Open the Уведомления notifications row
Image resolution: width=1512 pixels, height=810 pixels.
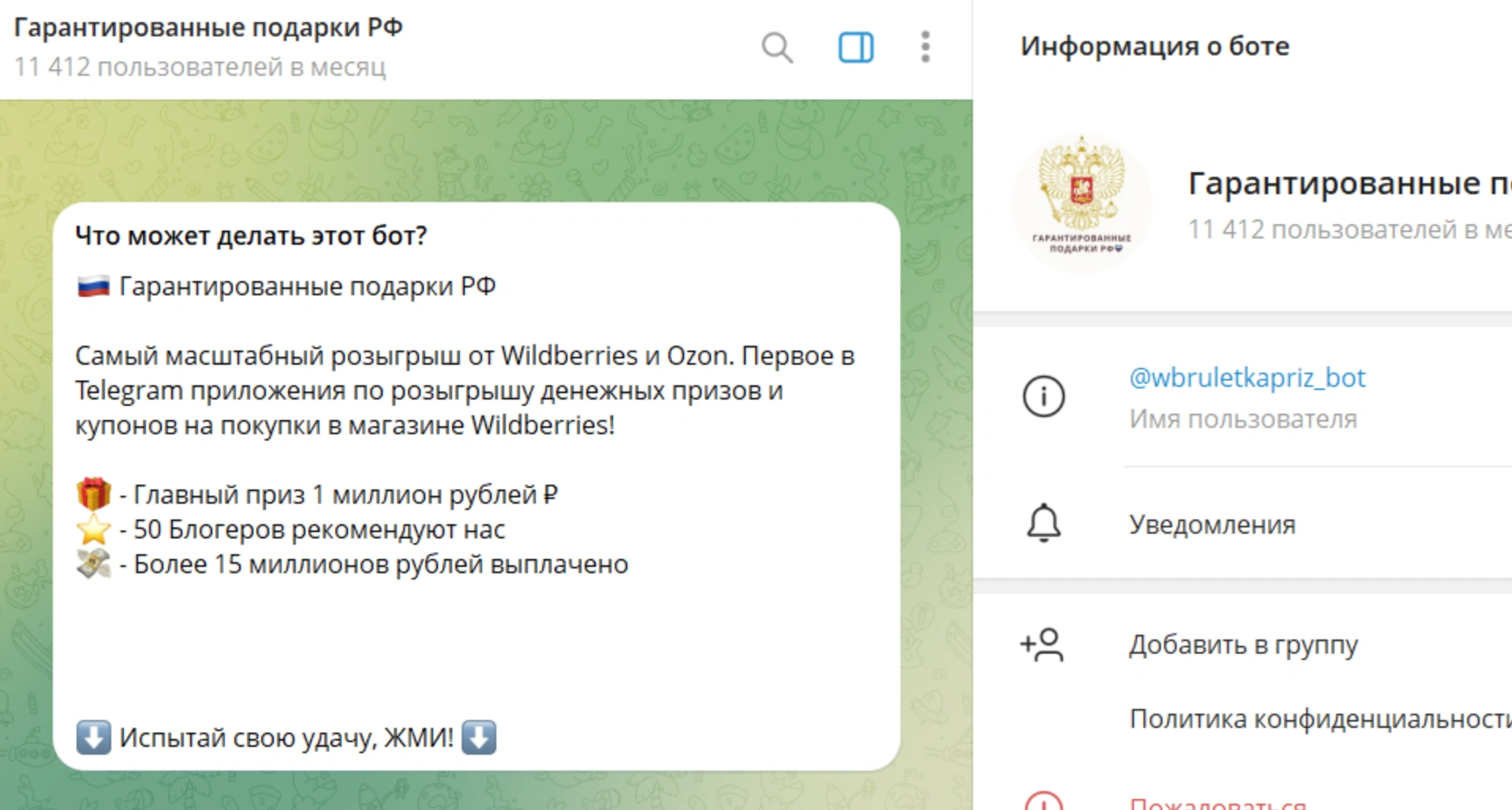click(x=1242, y=524)
